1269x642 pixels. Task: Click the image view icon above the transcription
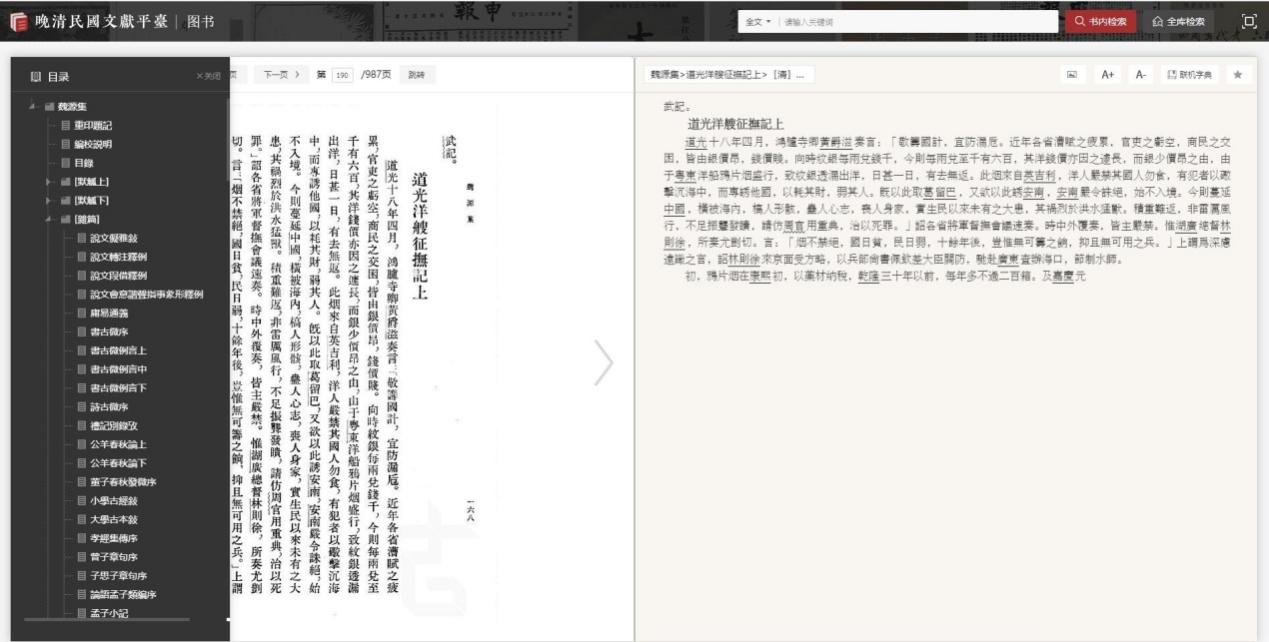click(1072, 75)
